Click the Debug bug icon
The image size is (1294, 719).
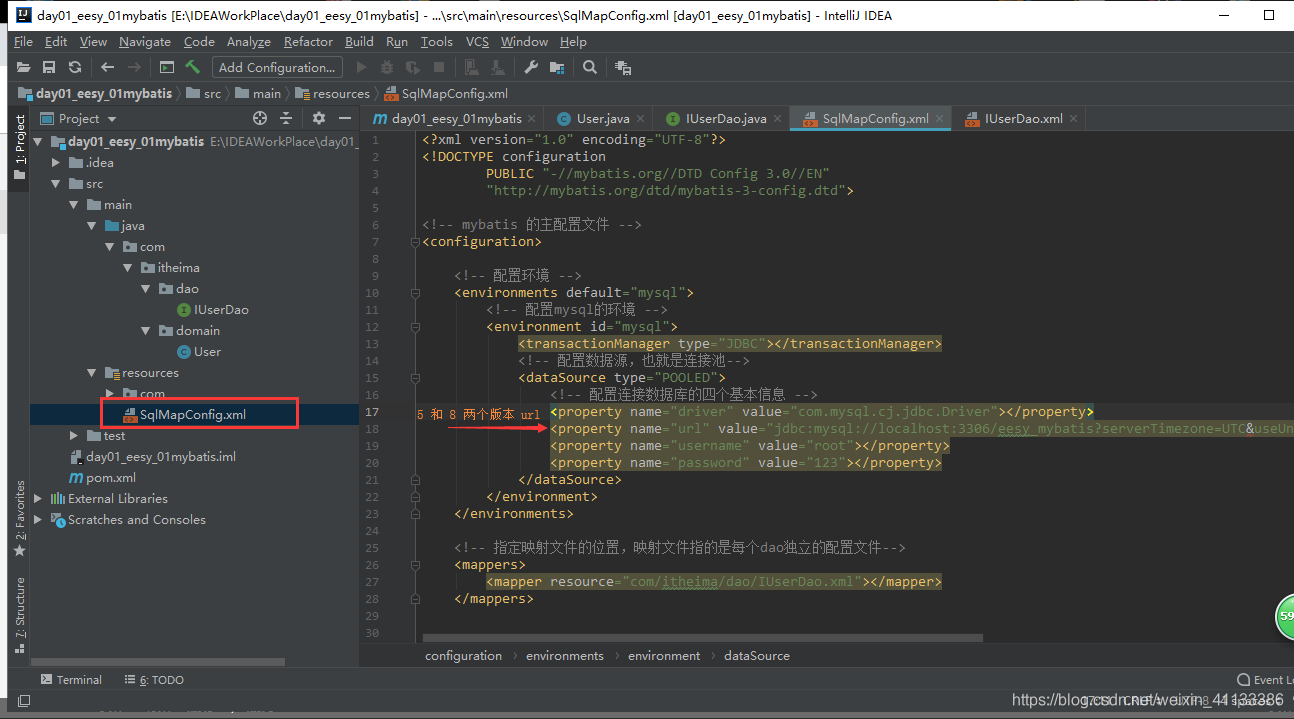[387, 67]
